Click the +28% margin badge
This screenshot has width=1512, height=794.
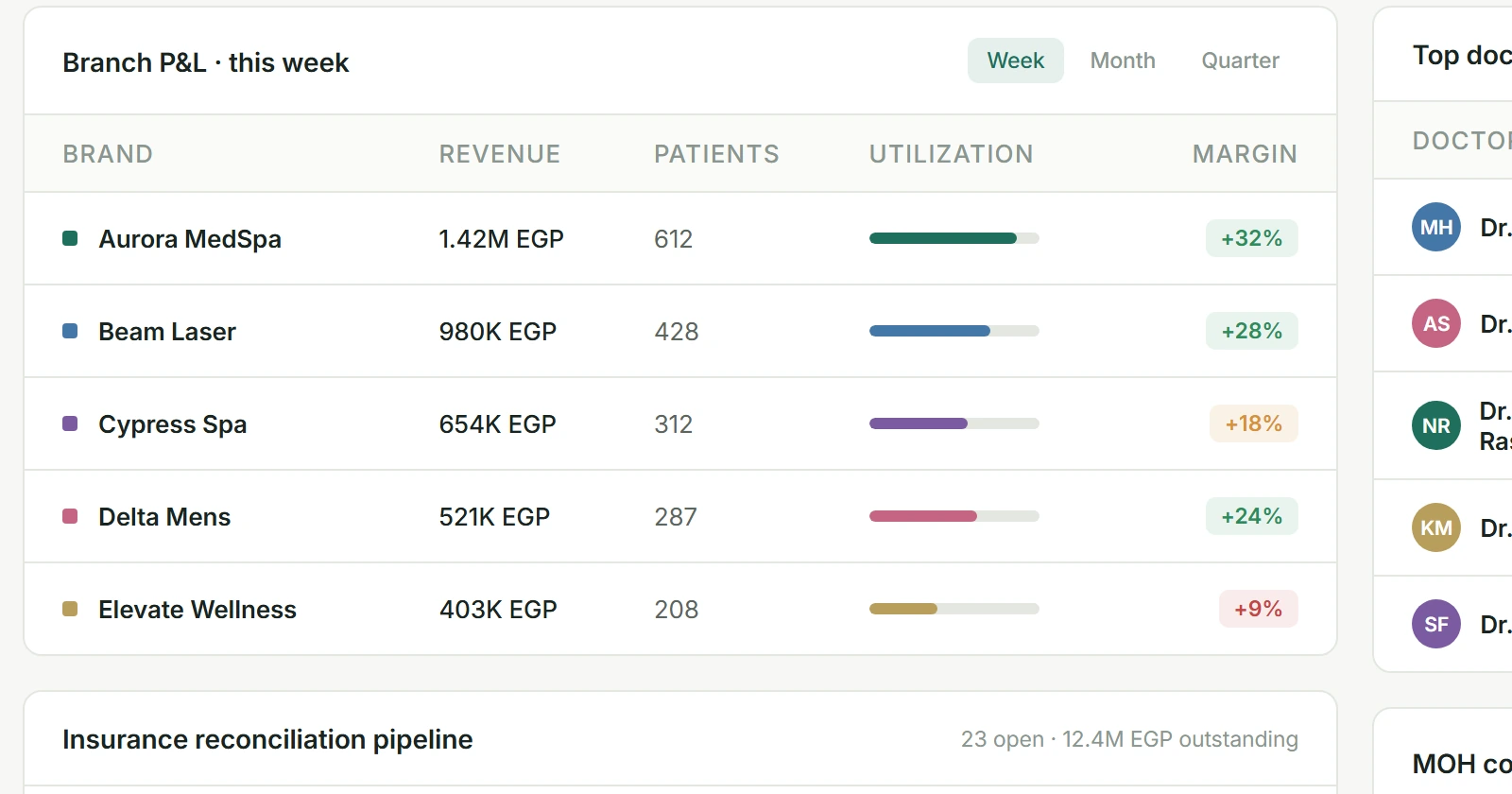pyautogui.click(x=1252, y=331)
